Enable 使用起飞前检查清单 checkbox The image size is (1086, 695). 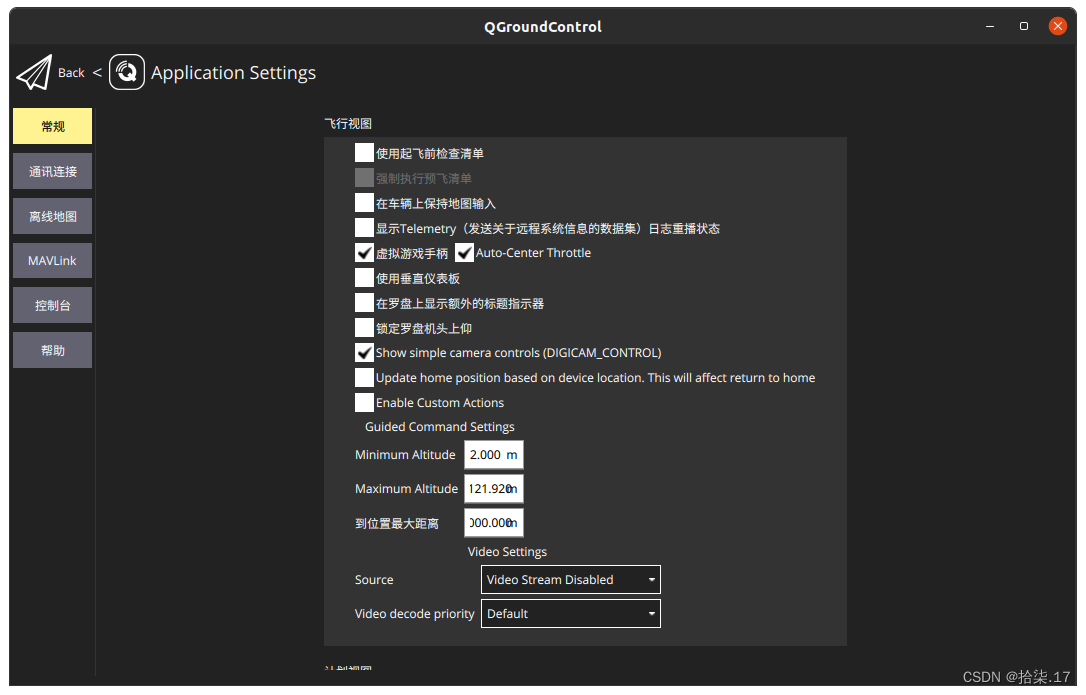pos(365,152)
